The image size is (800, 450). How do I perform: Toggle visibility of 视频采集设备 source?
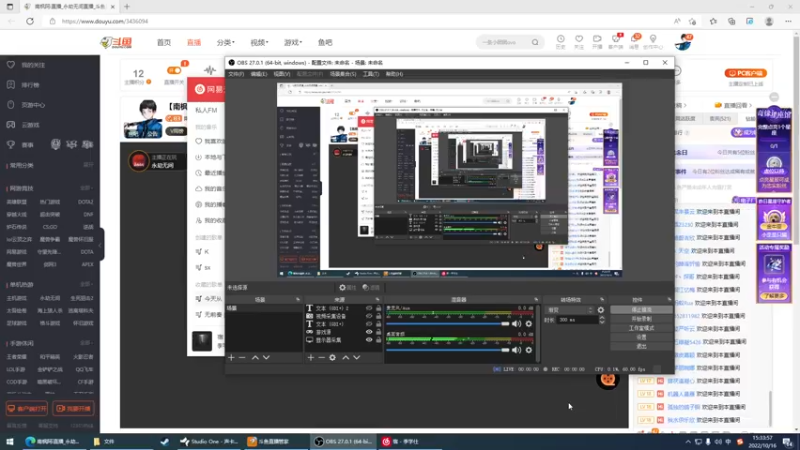coord(369,316)
